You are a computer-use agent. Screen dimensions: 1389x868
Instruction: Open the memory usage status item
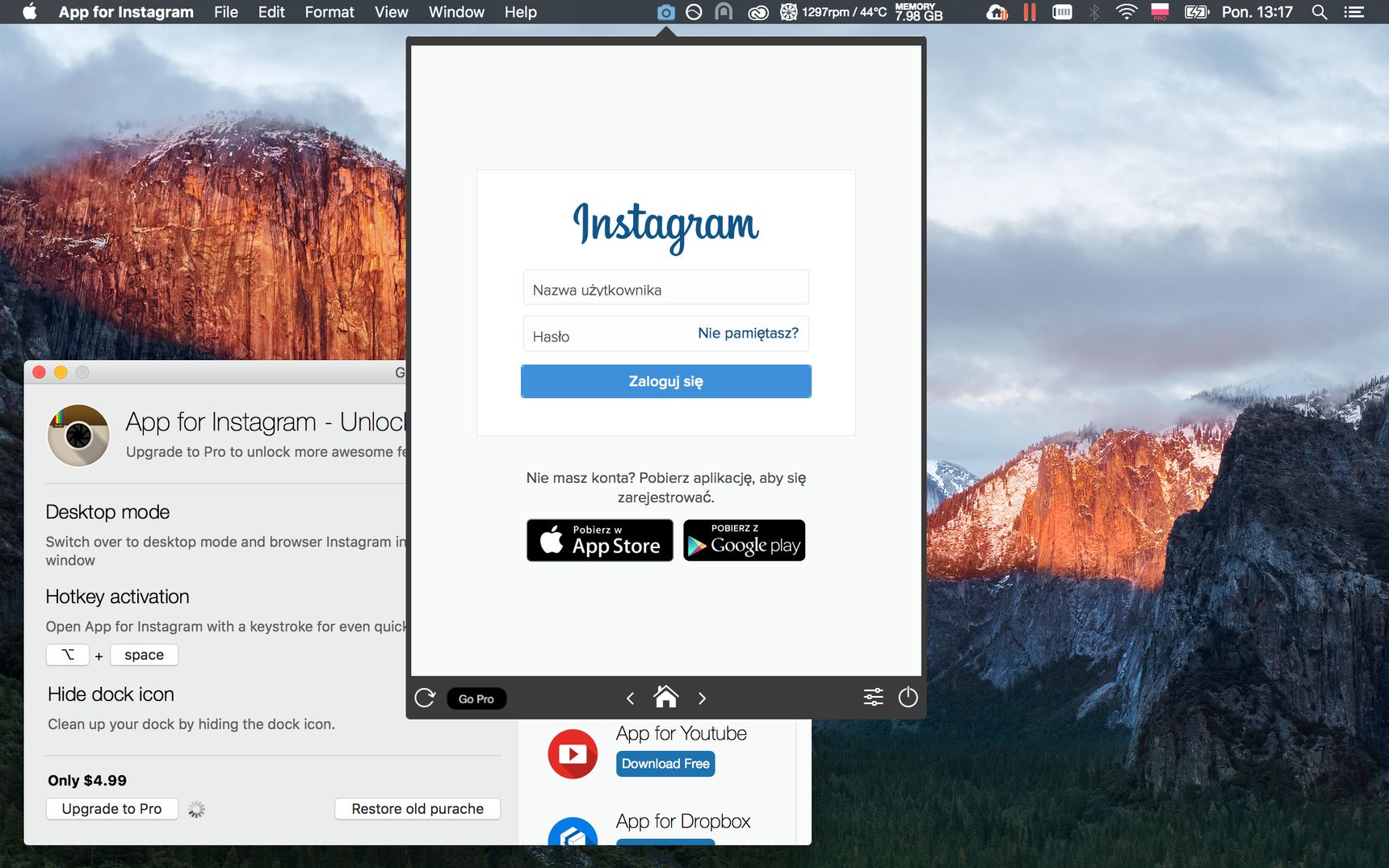[x=918, y=12]
